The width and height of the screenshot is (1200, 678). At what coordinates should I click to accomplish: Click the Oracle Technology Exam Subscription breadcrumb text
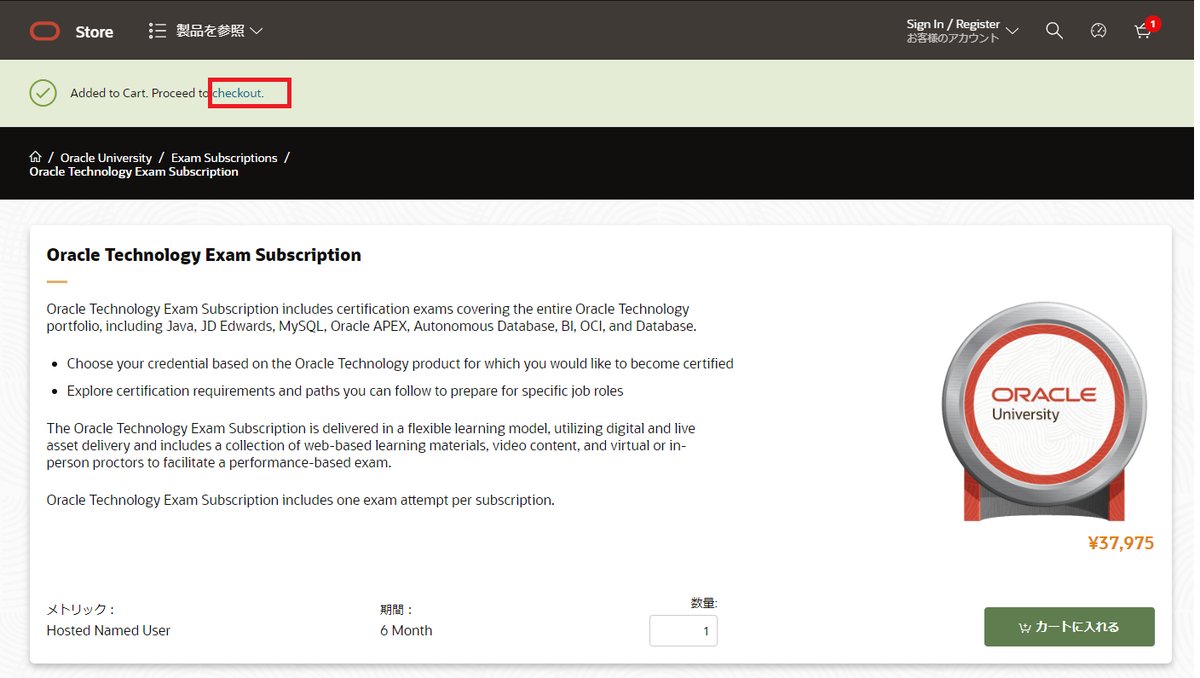pyautogui.click(x=134, y=172)
